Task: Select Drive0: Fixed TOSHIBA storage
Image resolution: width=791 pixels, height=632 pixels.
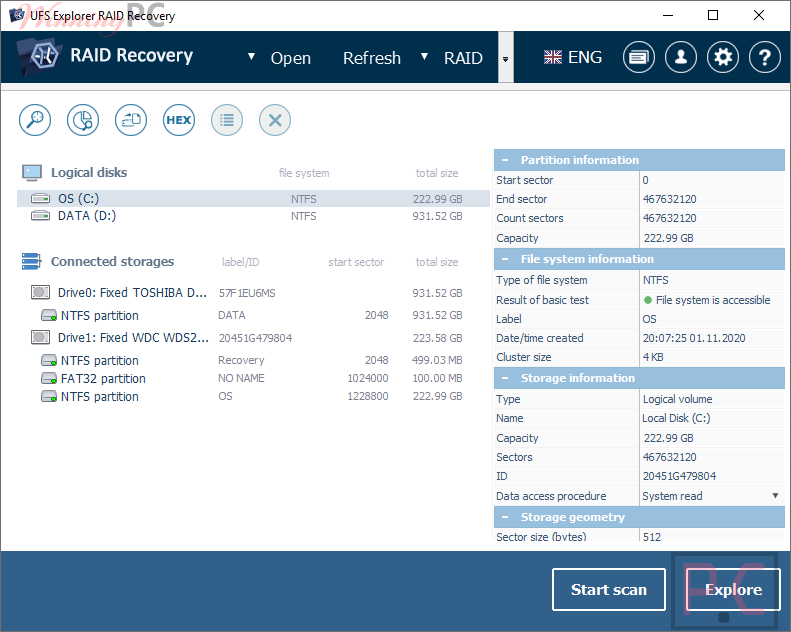Action: [x=253, y=293]
